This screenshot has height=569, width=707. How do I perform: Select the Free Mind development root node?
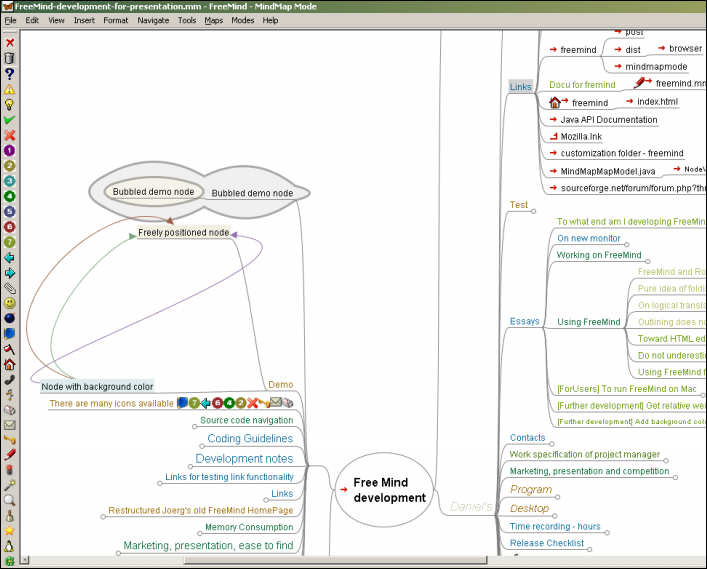(384, 490)
